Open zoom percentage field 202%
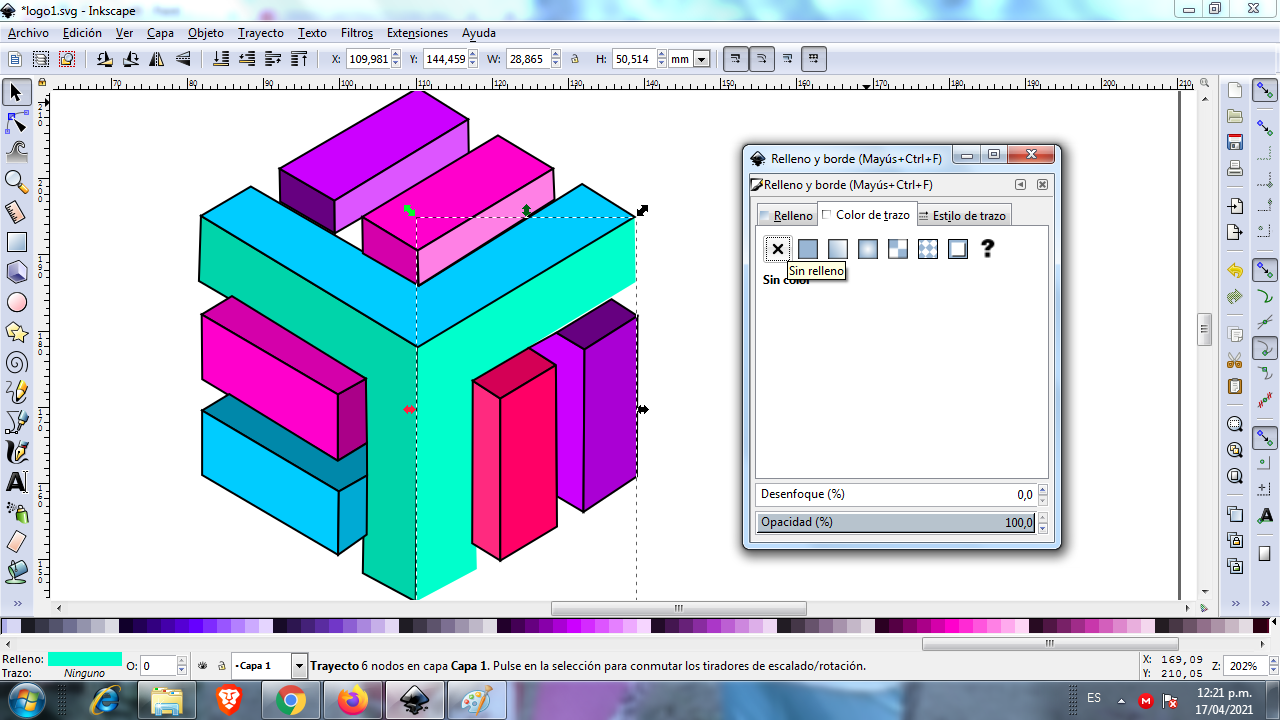This screenshot has width=1280, height=720. pos(1248,666)
